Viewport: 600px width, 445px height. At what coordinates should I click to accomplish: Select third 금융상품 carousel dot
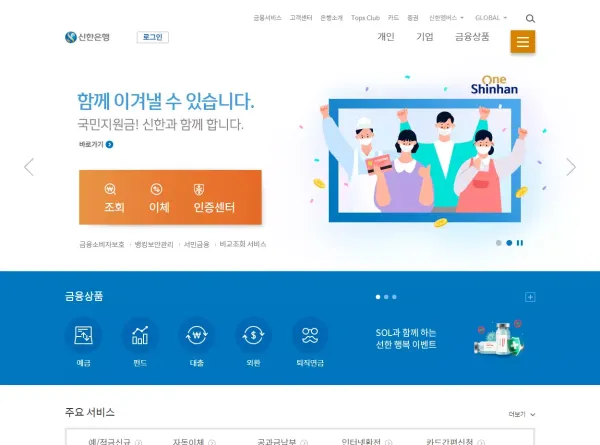tap(394, 297)
